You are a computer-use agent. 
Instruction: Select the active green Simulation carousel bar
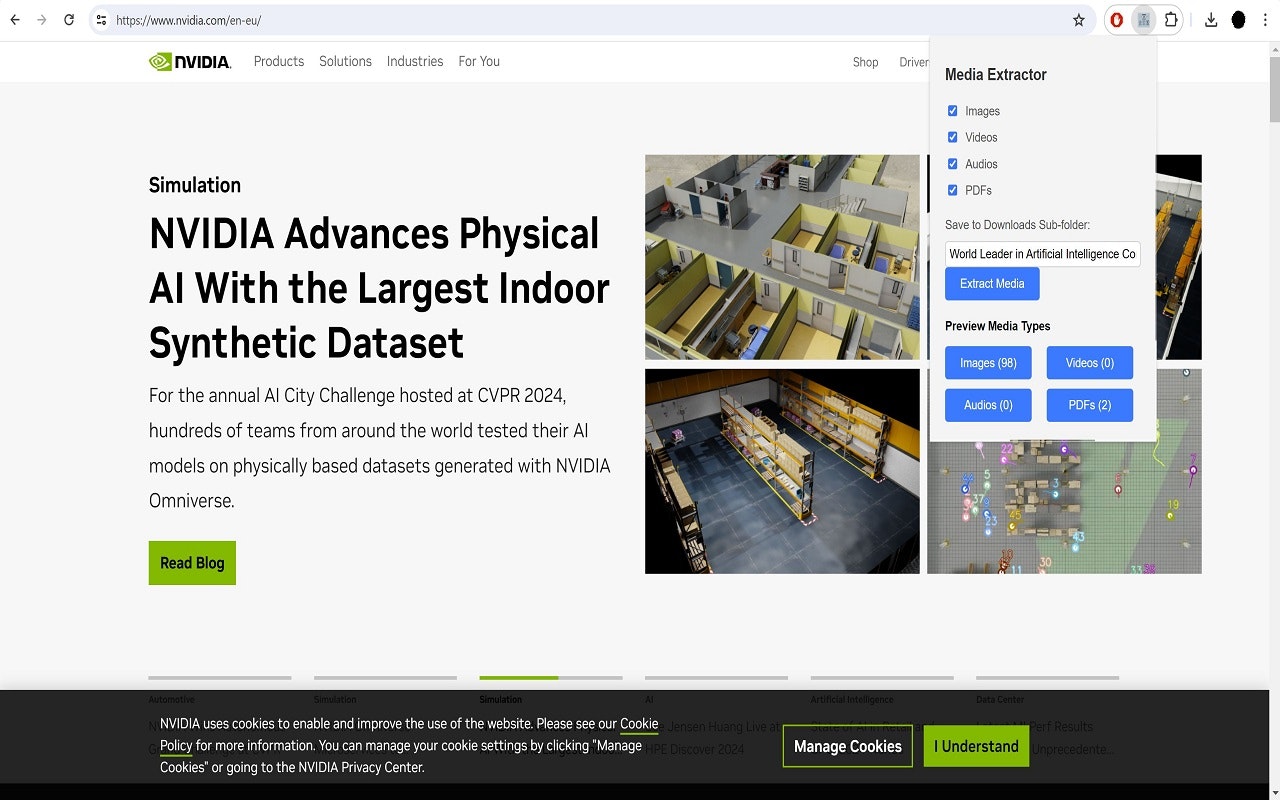(551, 678)
